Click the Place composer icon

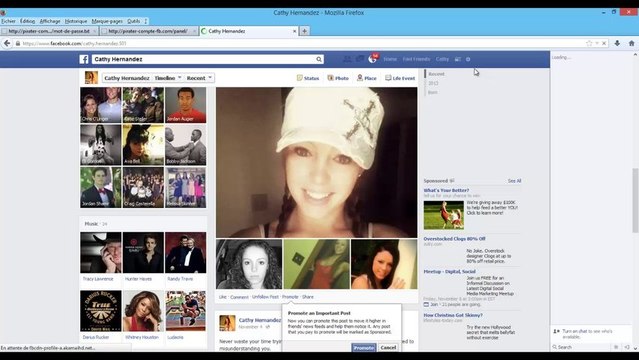coord(360,78)
